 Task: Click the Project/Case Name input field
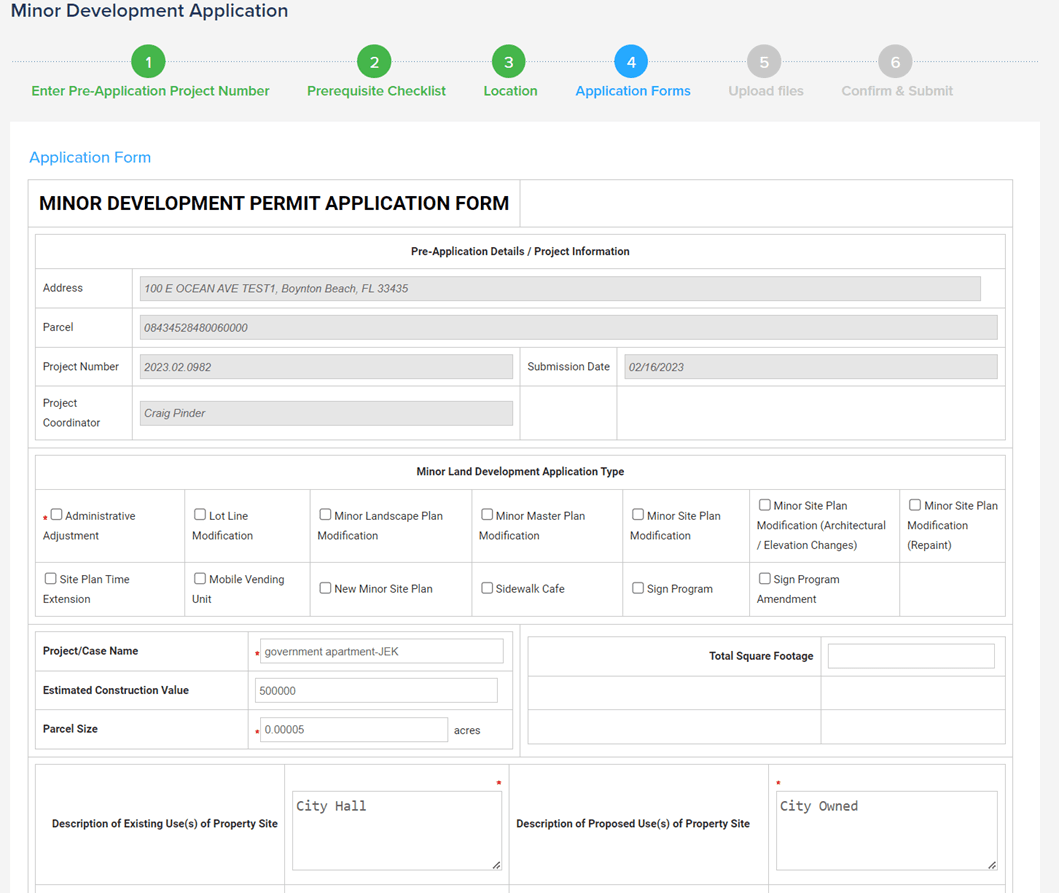381,651
